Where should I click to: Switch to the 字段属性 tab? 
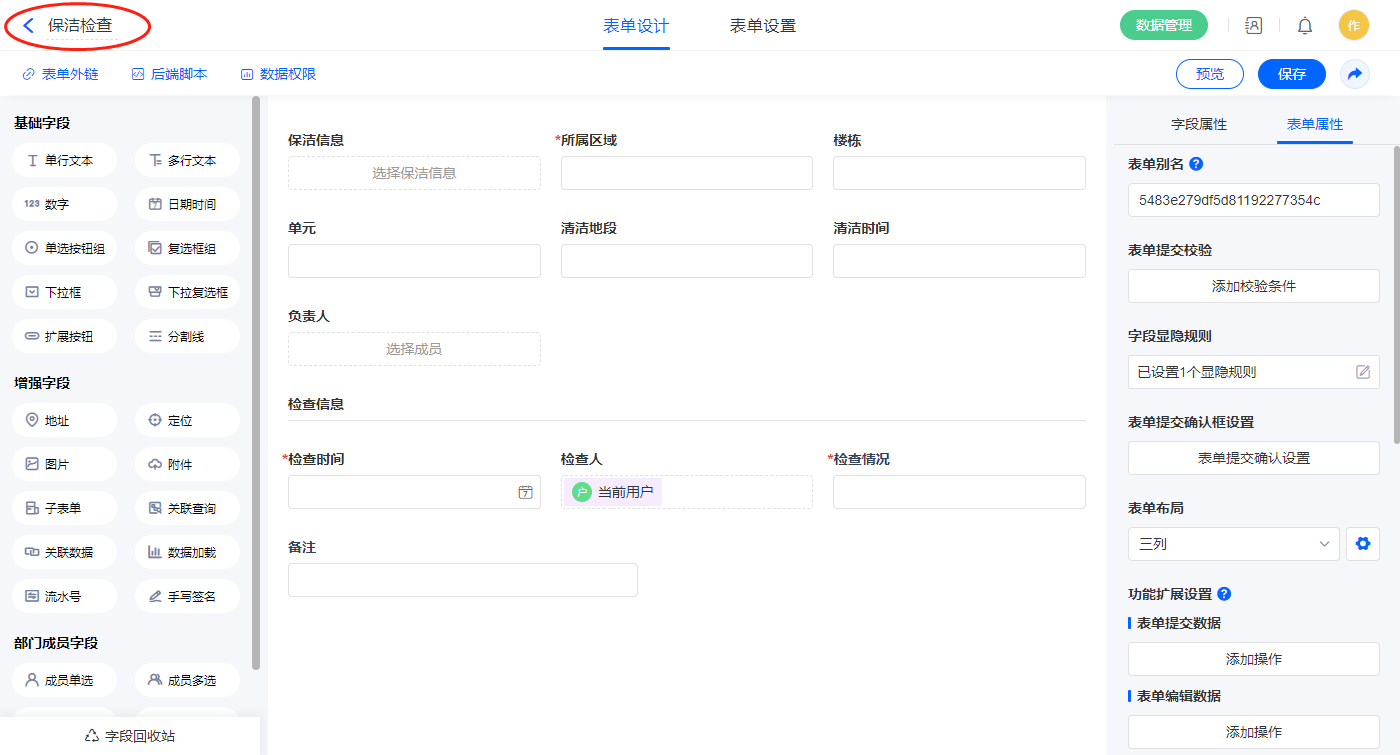[x=1198, y=124]
